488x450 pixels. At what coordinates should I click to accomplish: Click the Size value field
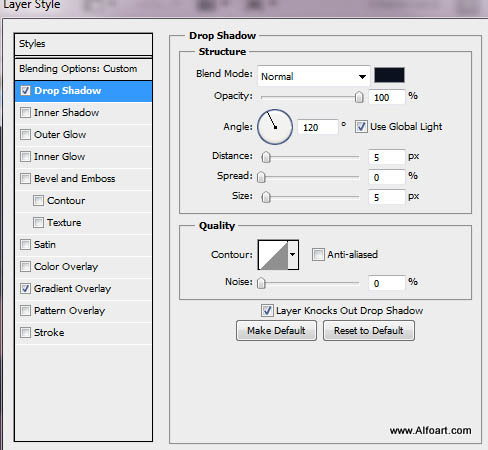pyautogui.click(x=387, y=197)
